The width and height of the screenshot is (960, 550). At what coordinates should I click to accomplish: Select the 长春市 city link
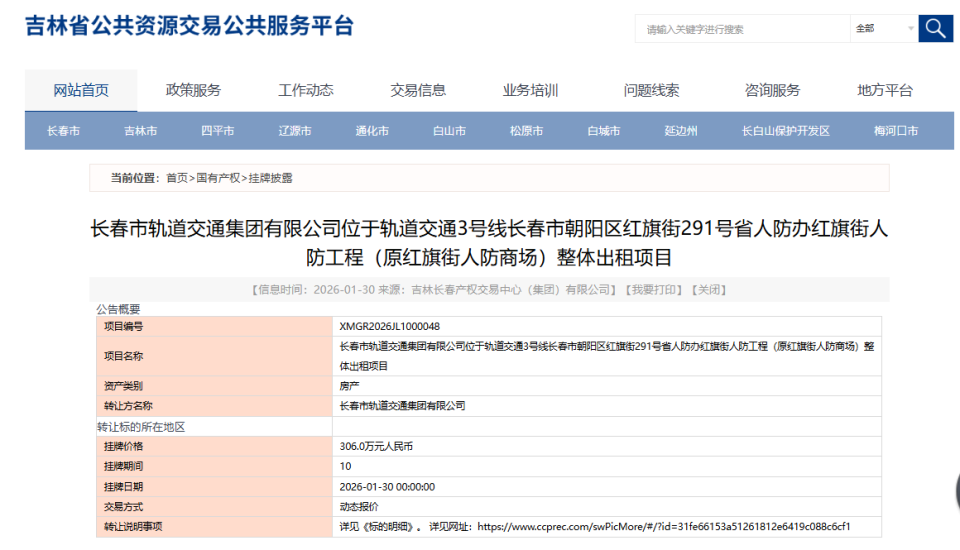(x=63, y=131)
